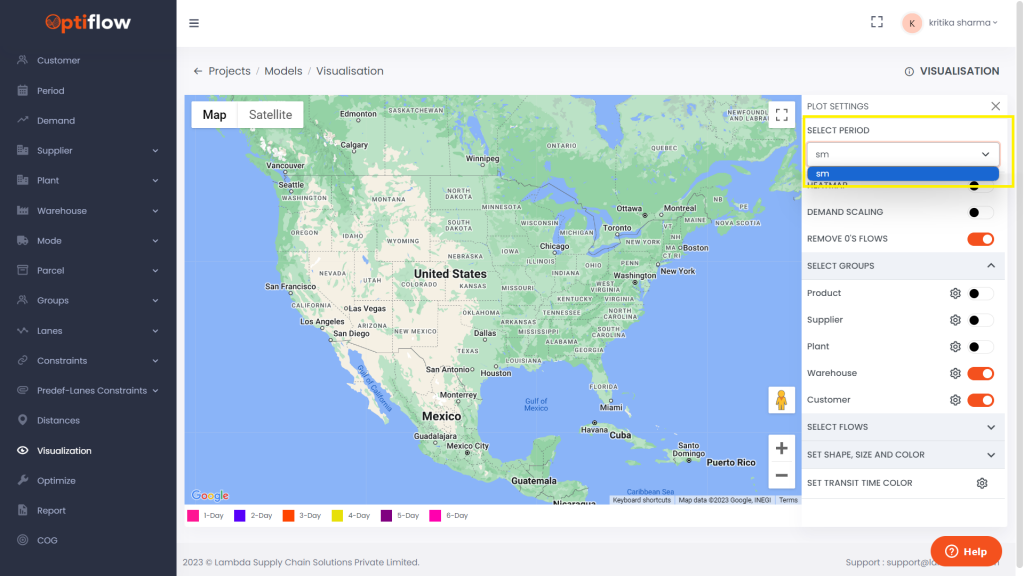
Task: Close the Plot Settings panel
Action: (x=995, y=106)
